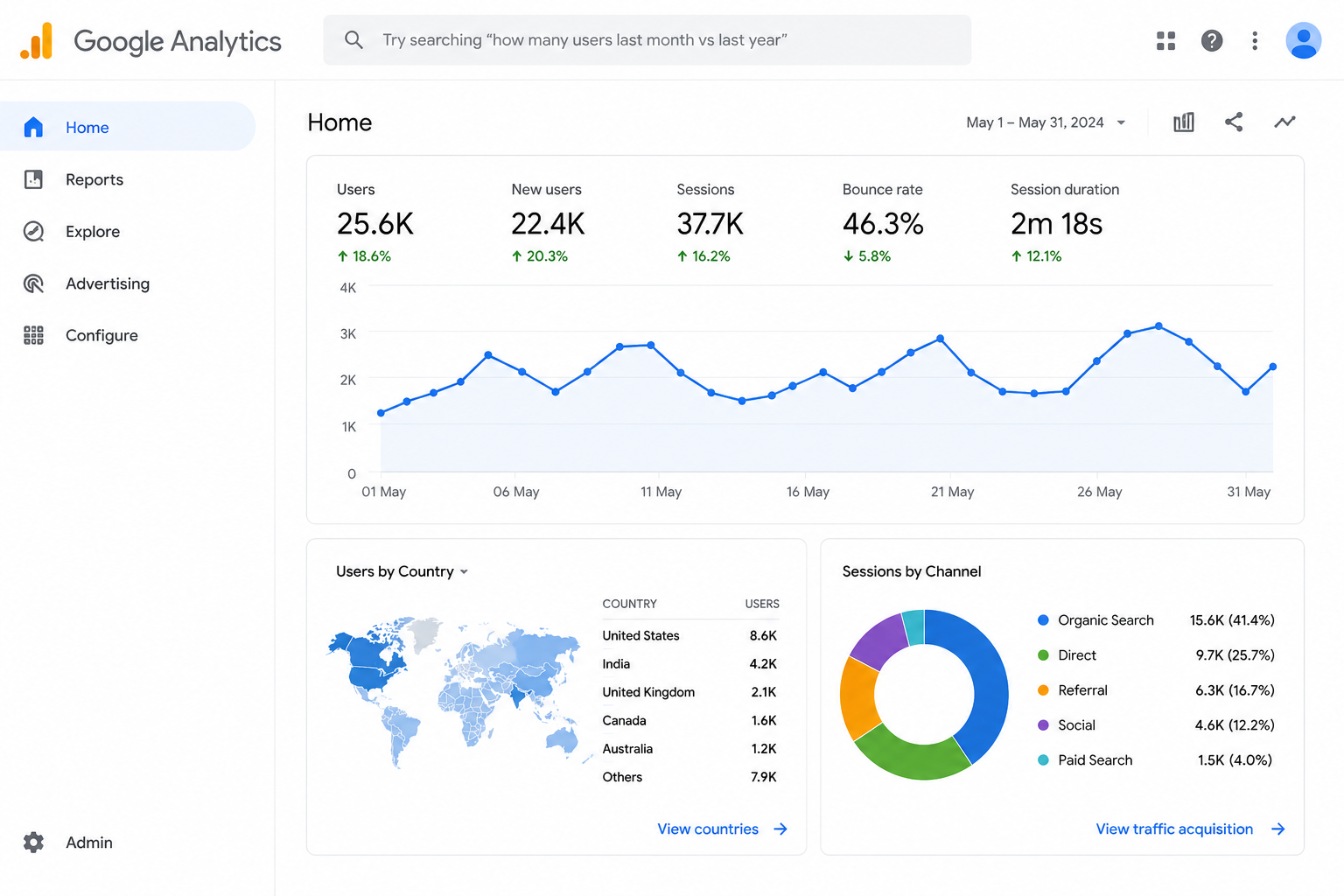This screenshot has width=1344, height=896.
Task: Expand the May 1 – May 31 date range dropdown
Action: click(x=1046, y=122)
